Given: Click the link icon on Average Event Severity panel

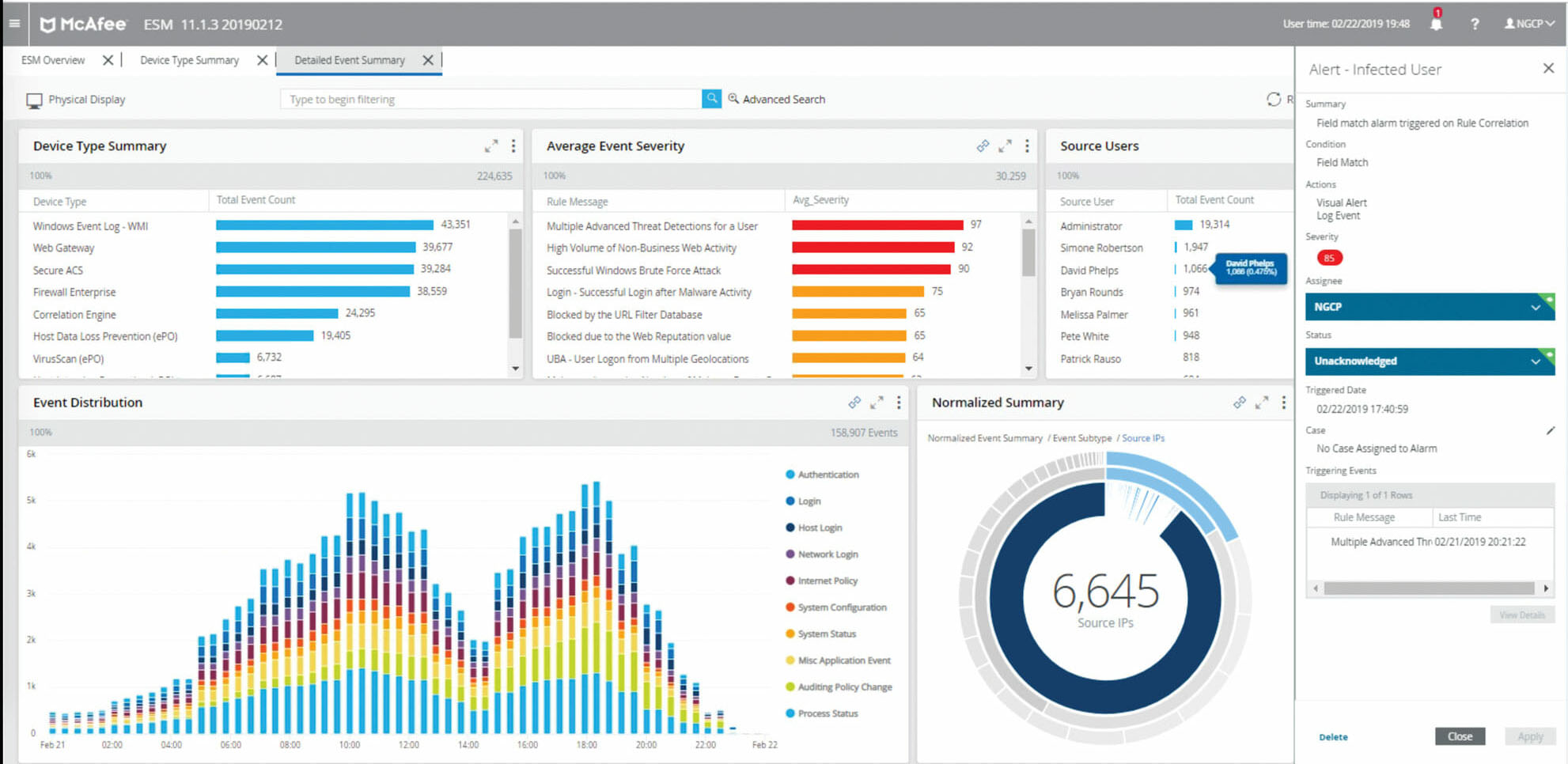Looking at the screenshot, I should (983, 146).
